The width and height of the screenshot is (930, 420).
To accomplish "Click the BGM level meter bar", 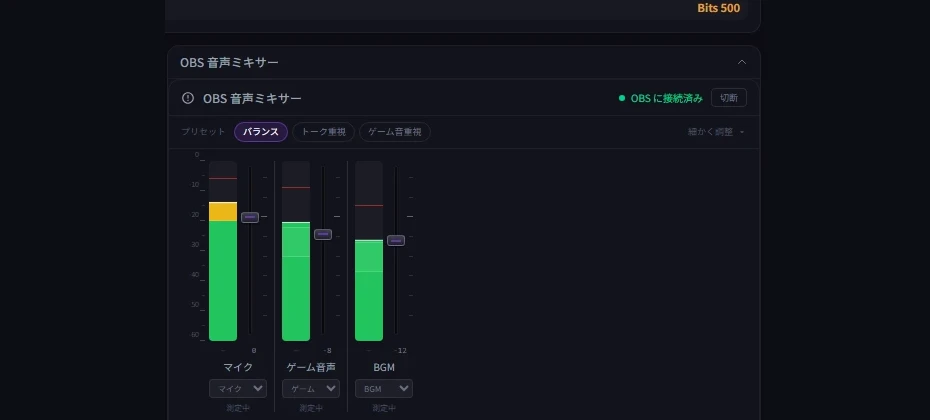I will [x=369, y=251].
